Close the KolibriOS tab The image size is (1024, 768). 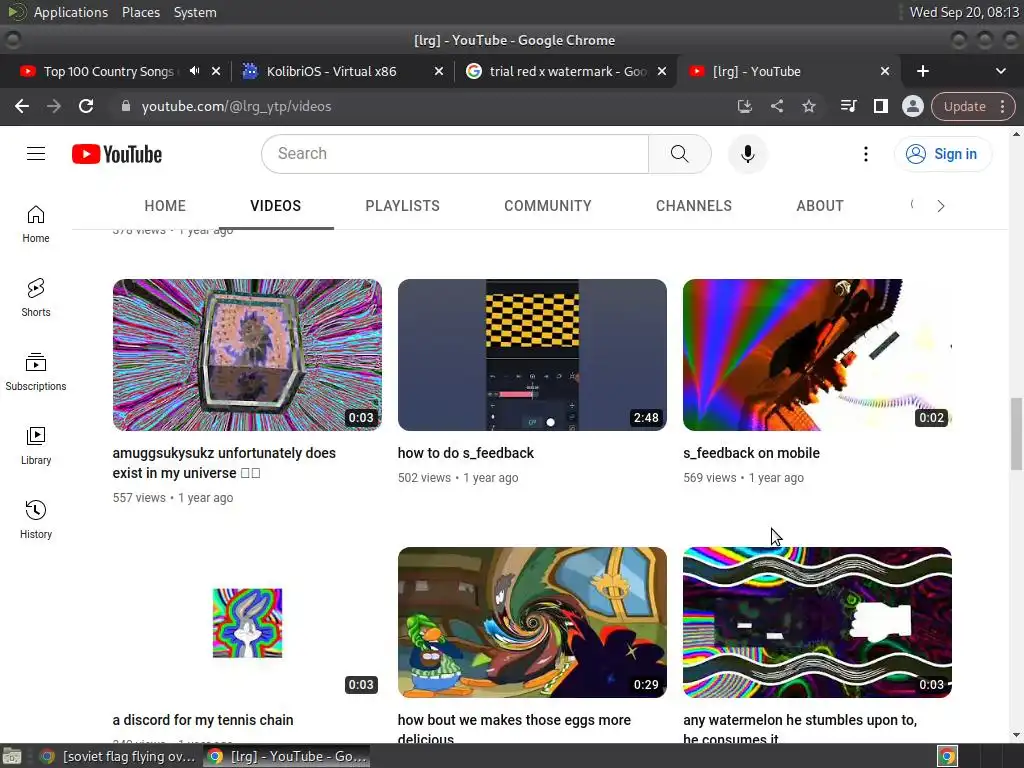point(439,71)
